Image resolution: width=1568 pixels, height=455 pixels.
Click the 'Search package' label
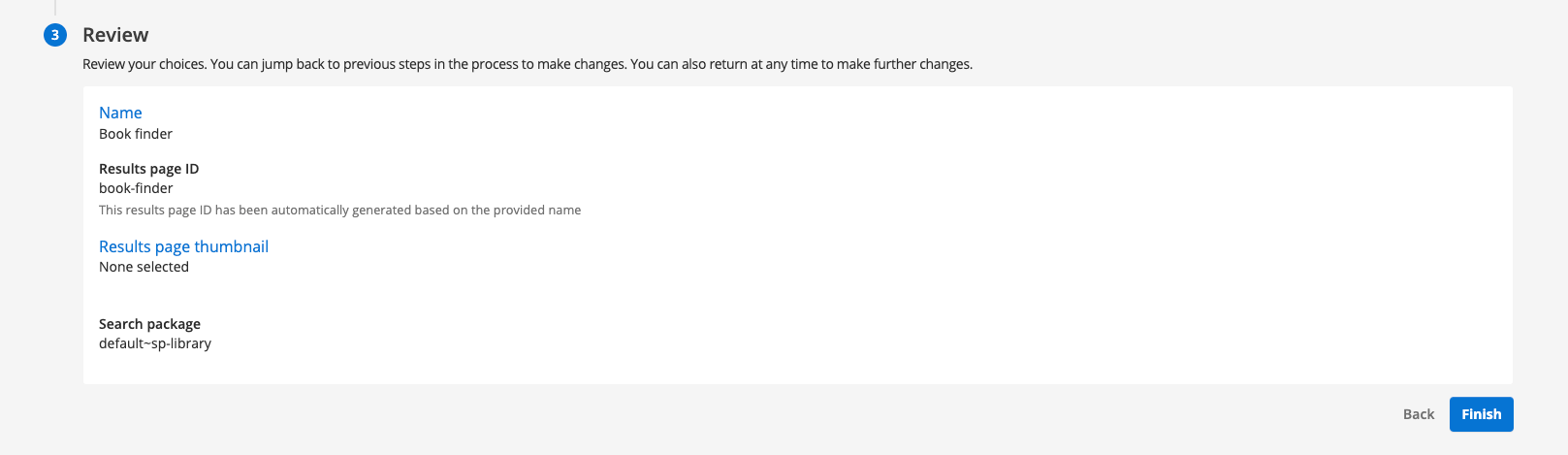coord(149,324)
